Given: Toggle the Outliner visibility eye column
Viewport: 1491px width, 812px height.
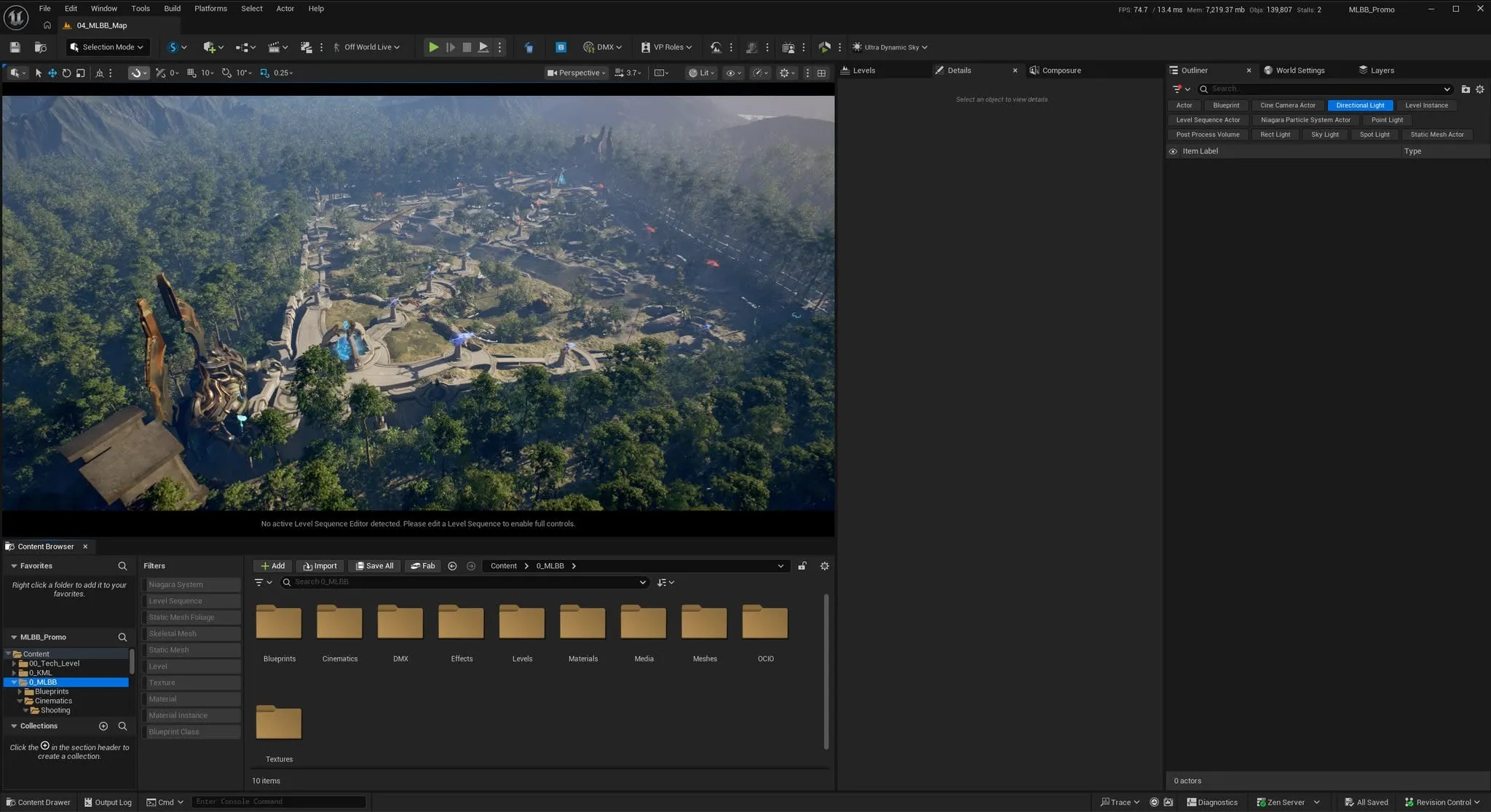Looking at the screenshot, I should pyautogui.click(x=1173, y=151).
